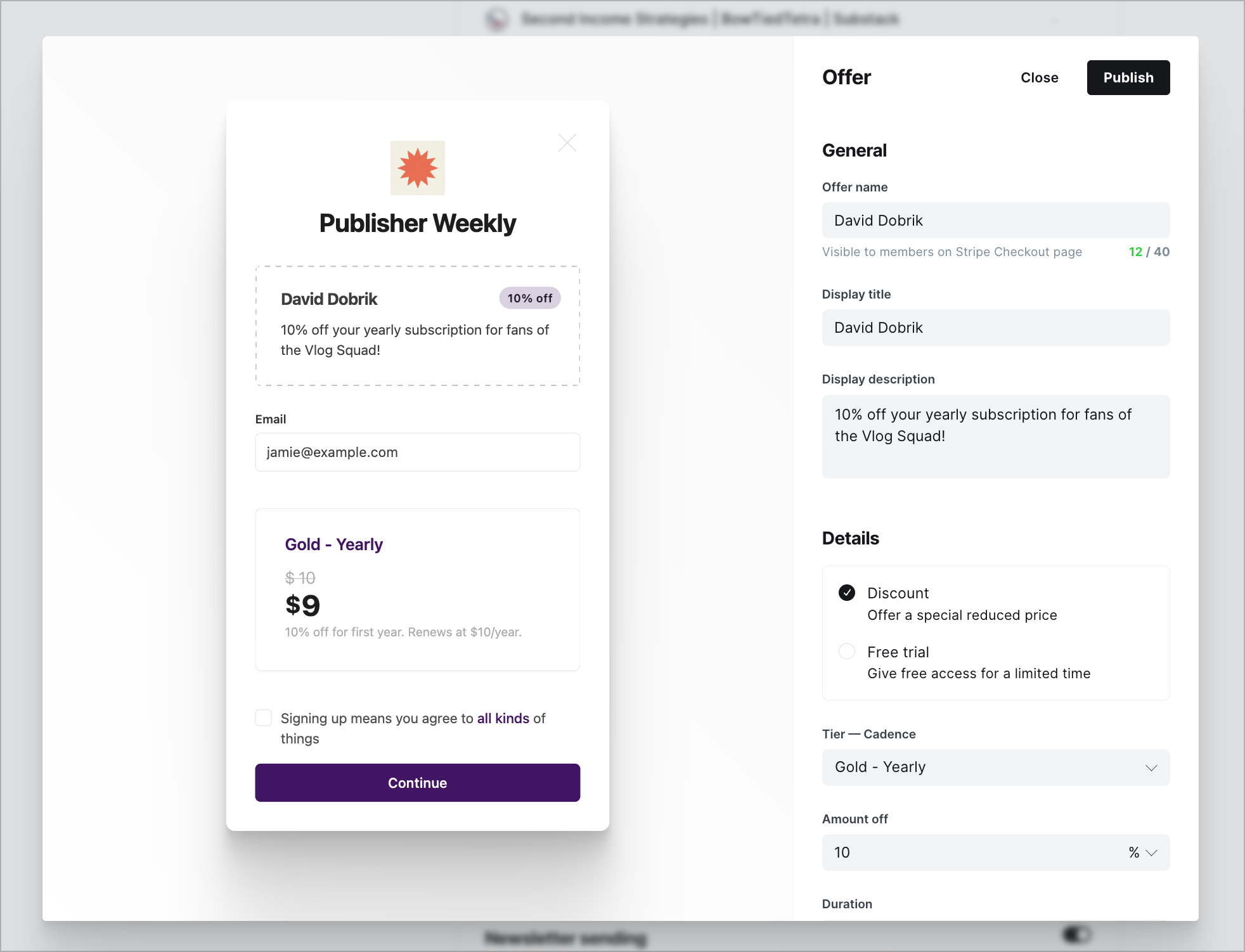Click the email input field

(x=417, y=452)
